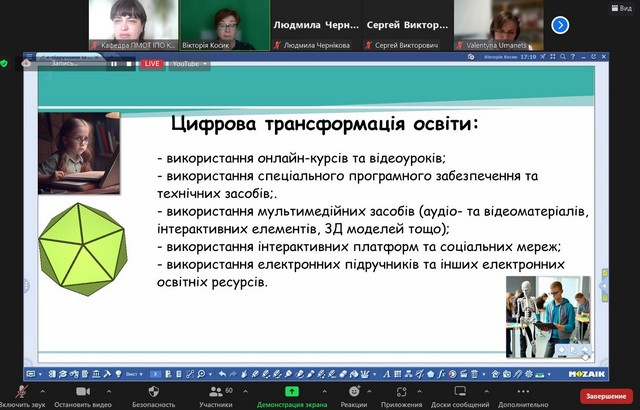This screenshot has height=410, width=640.
Task: Select Valentyna Umanets video tile
Action: 499,25
